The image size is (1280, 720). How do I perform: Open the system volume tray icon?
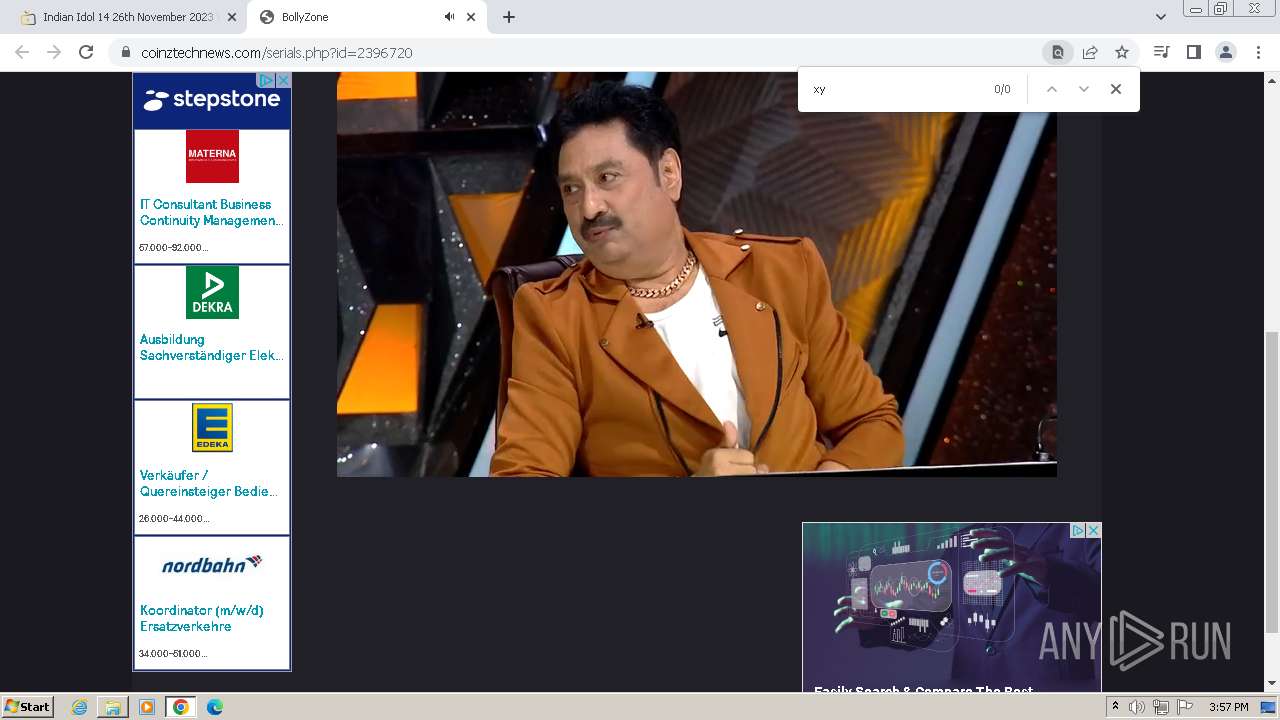pyautogui.click(x=1137, y=707)
